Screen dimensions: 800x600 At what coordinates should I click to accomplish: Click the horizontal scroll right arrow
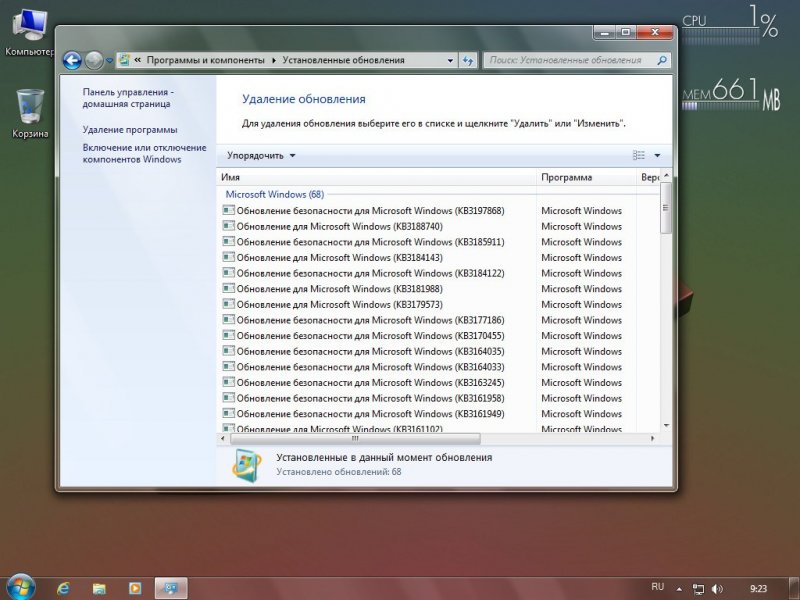[x=653, y=438]
